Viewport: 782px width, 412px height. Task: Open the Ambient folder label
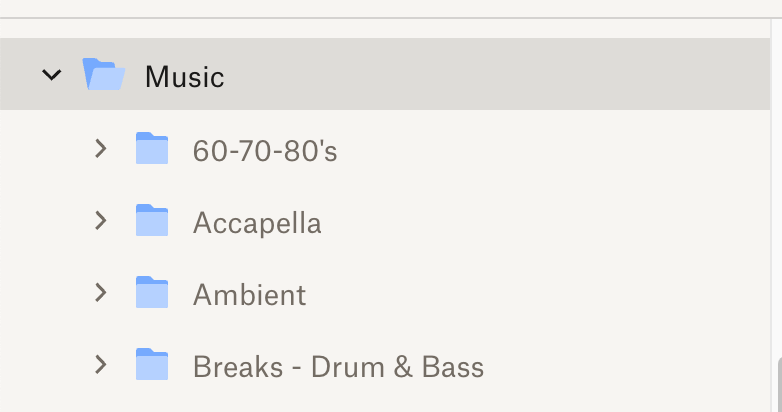click(x=249, y=295)
